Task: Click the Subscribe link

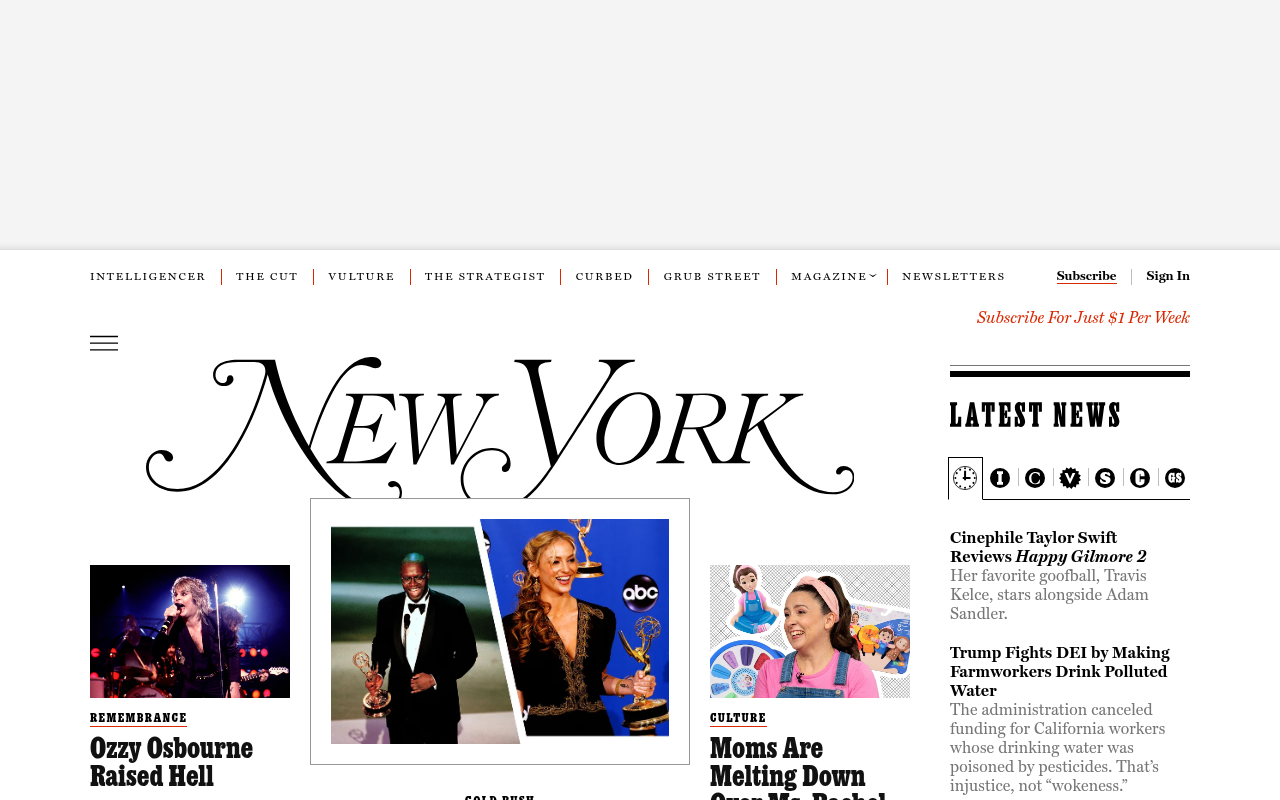Action: tap(1086, 276)
